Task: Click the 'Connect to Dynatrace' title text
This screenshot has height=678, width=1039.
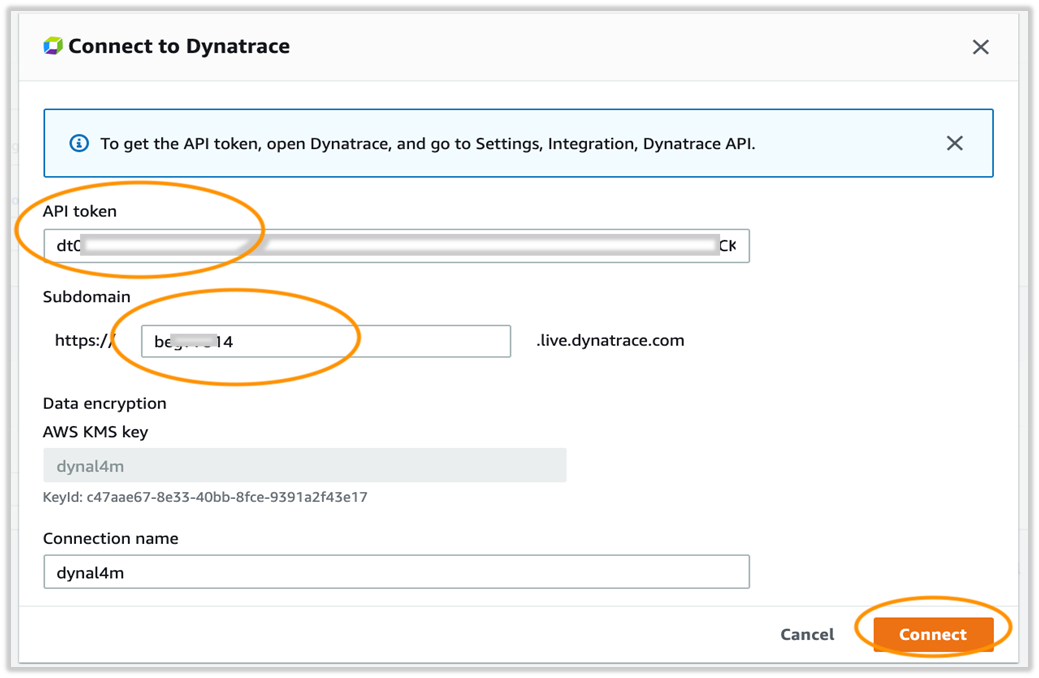Action: click(x=179, y=46)
